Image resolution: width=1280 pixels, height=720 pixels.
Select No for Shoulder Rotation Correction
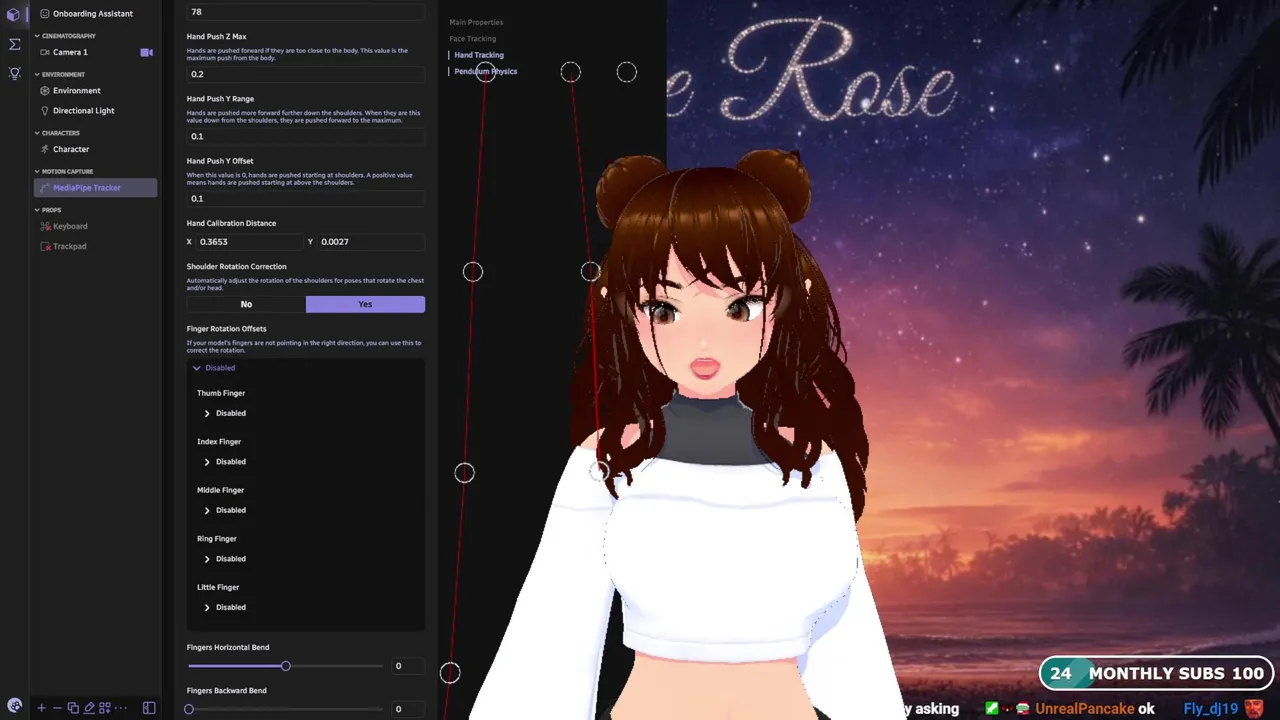click(246, 304)
